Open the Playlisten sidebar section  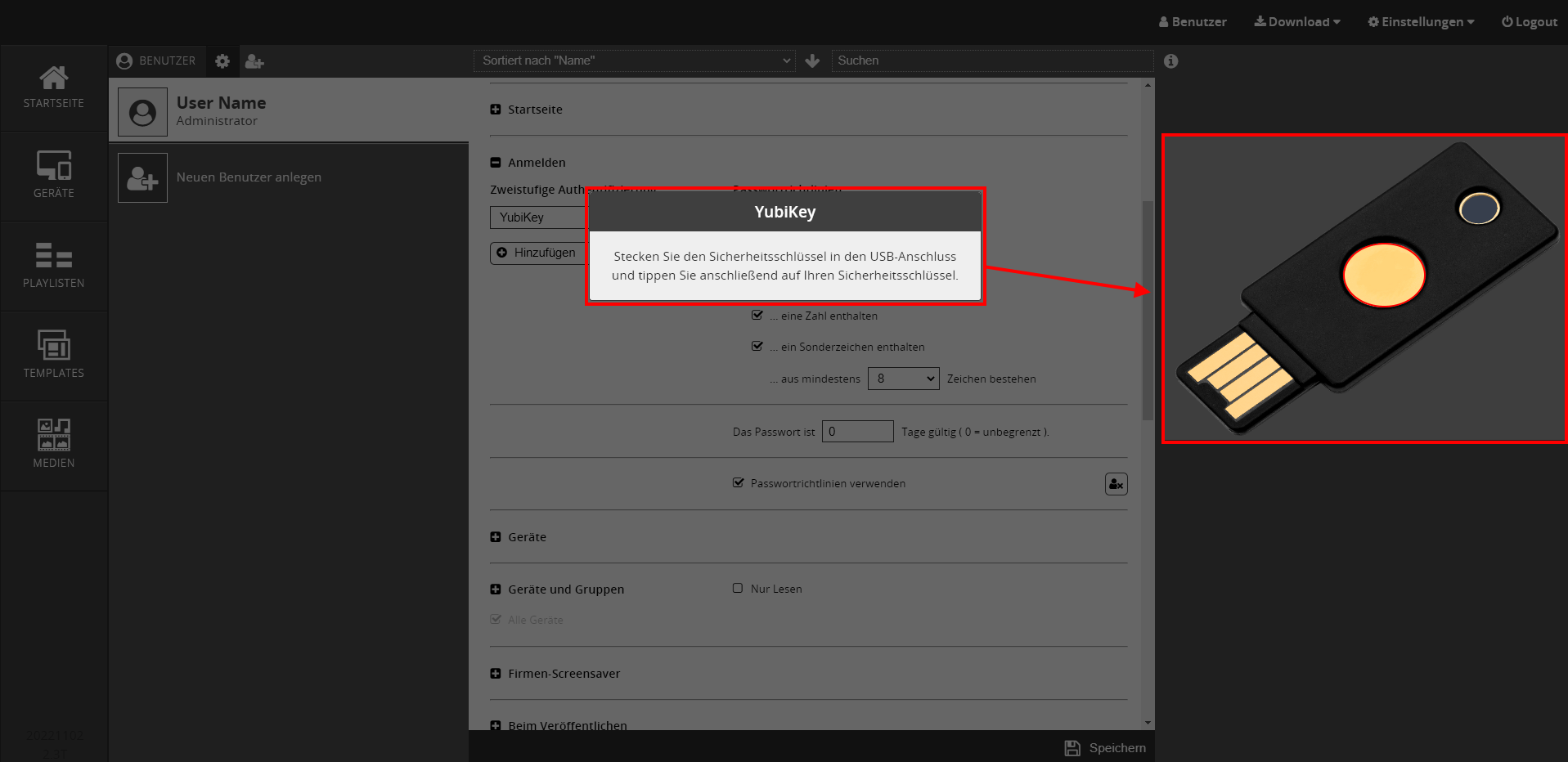(54, 265)
